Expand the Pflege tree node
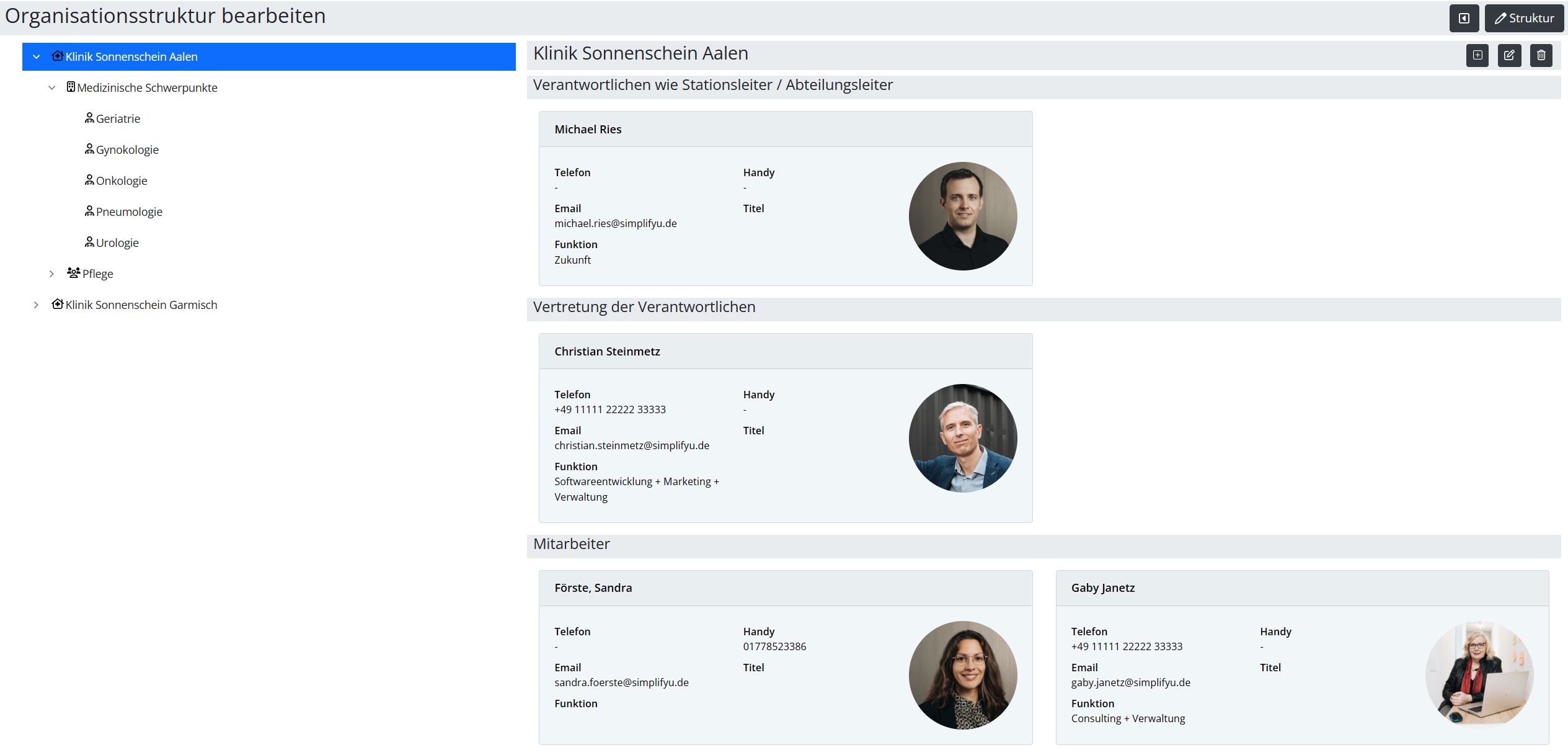Image resolution: width=1568 pixels, height=755 pixels. [x=52, y=274]
